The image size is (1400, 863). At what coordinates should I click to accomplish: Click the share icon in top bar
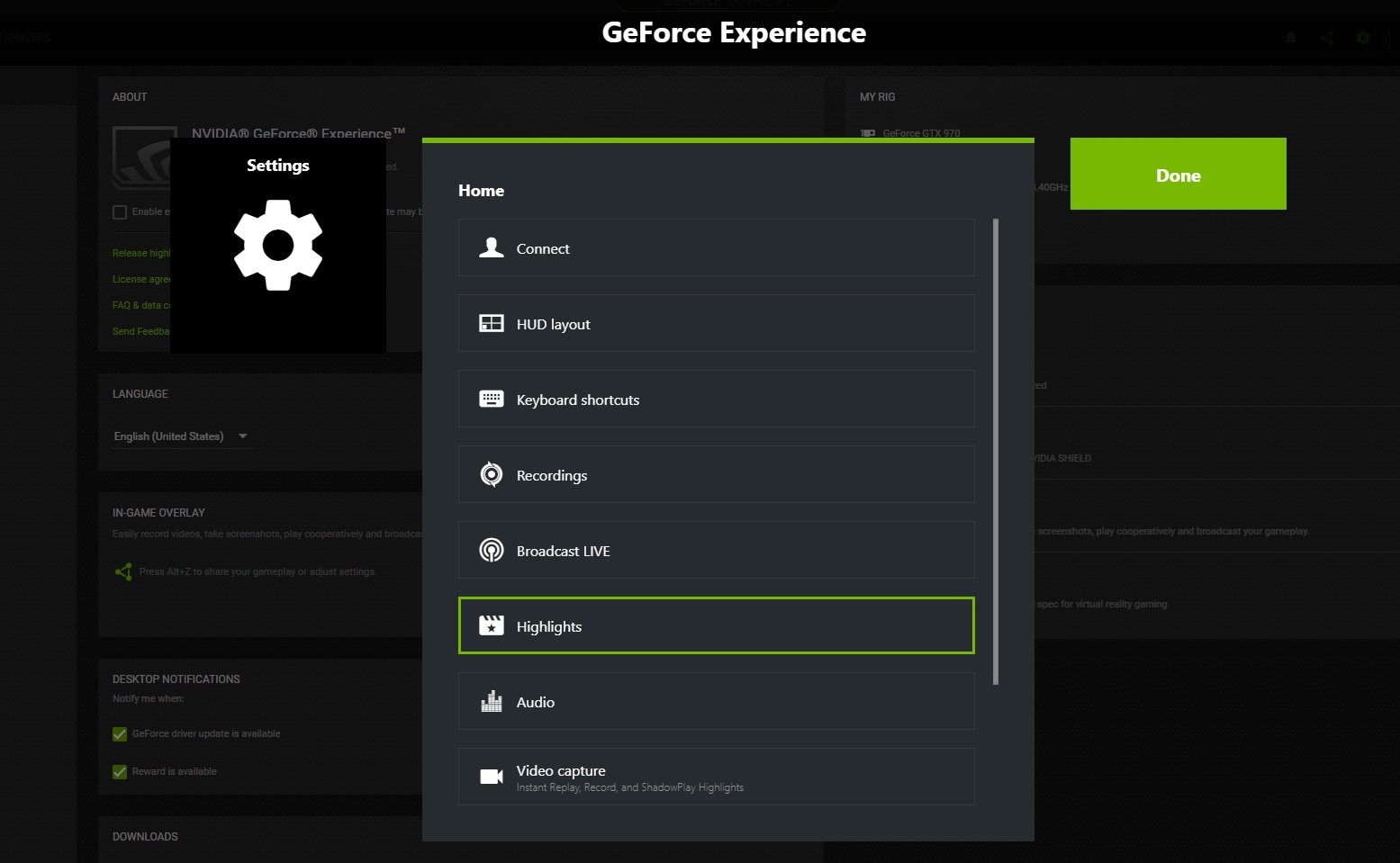pos(1327,38)
